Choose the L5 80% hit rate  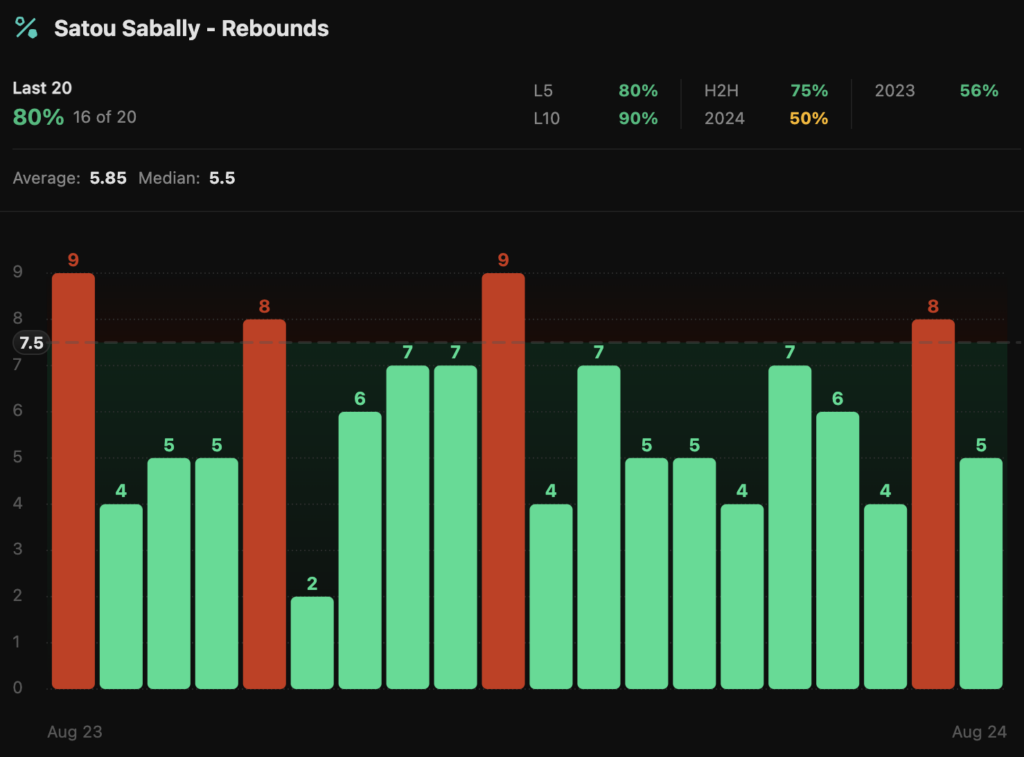point(638,91)
